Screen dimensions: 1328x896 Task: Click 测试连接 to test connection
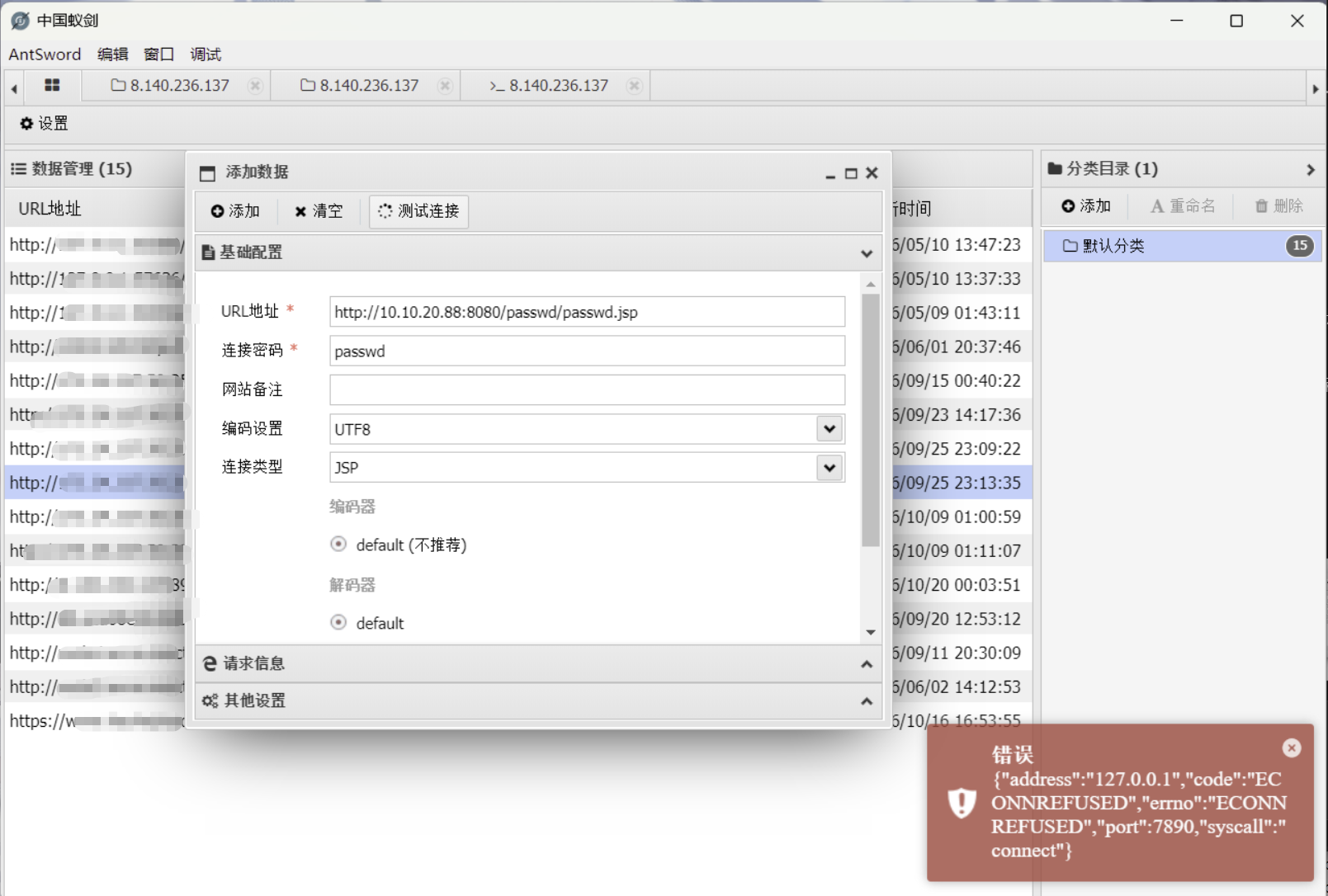tap(419, 211)
